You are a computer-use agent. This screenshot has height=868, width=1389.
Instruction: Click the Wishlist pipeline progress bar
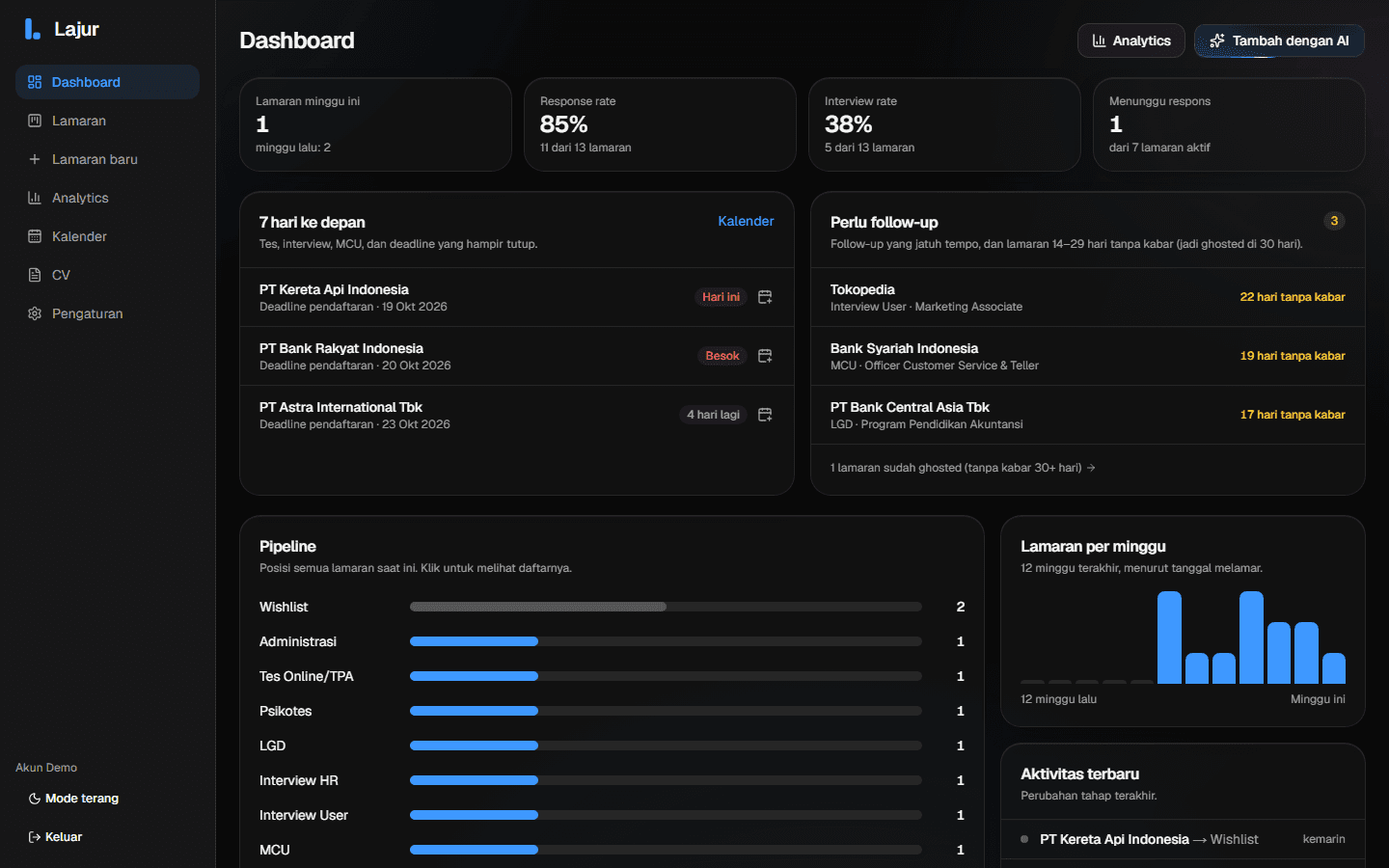[666, 607]
